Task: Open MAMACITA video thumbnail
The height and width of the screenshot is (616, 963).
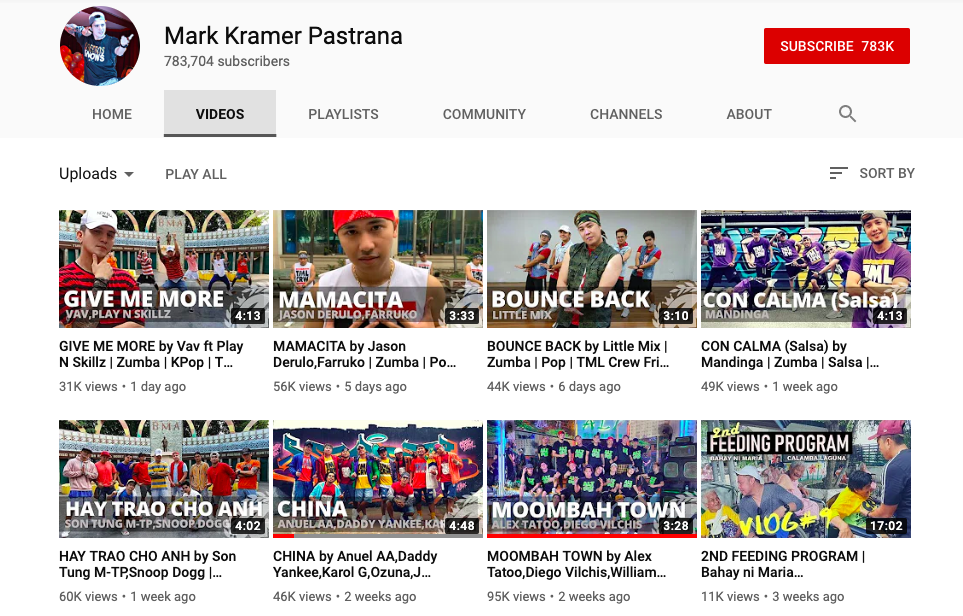Action: [378, 269]
